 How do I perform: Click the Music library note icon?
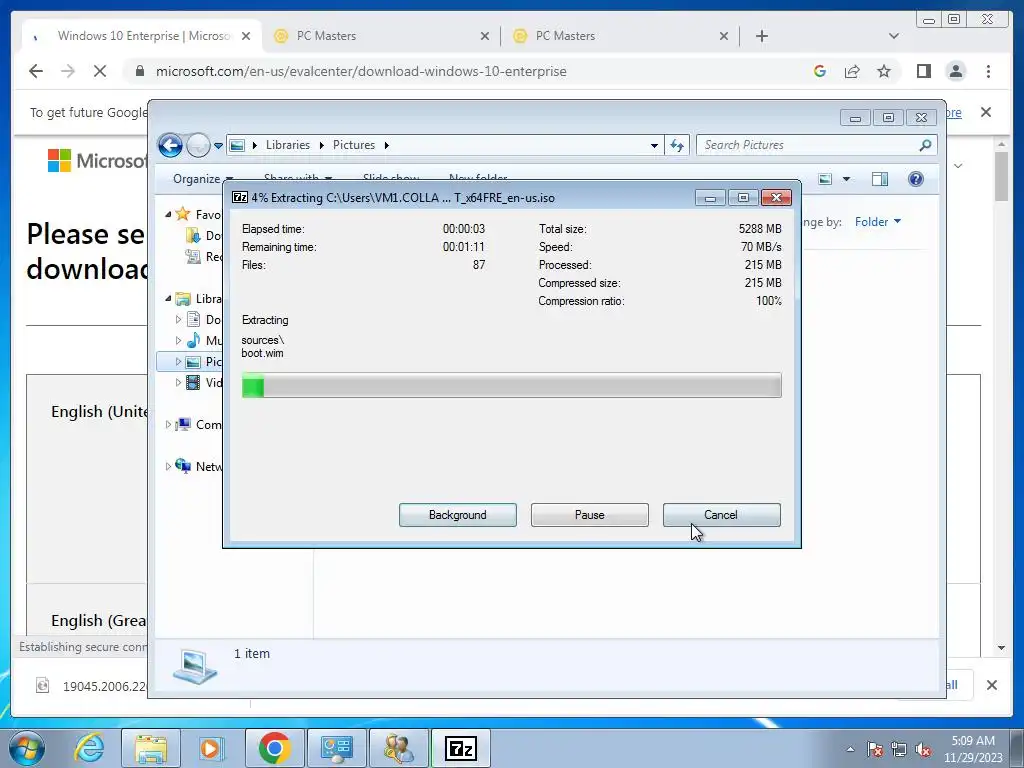193,340
